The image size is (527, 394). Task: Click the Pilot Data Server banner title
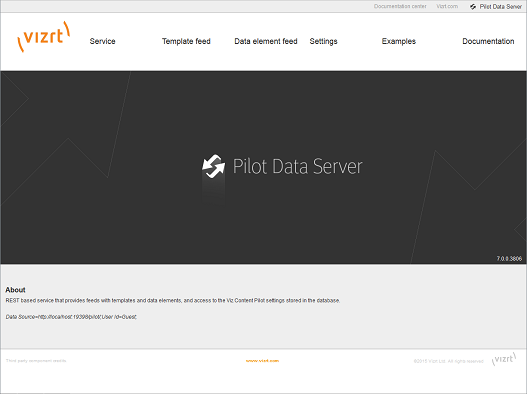(x=297, y=166)
